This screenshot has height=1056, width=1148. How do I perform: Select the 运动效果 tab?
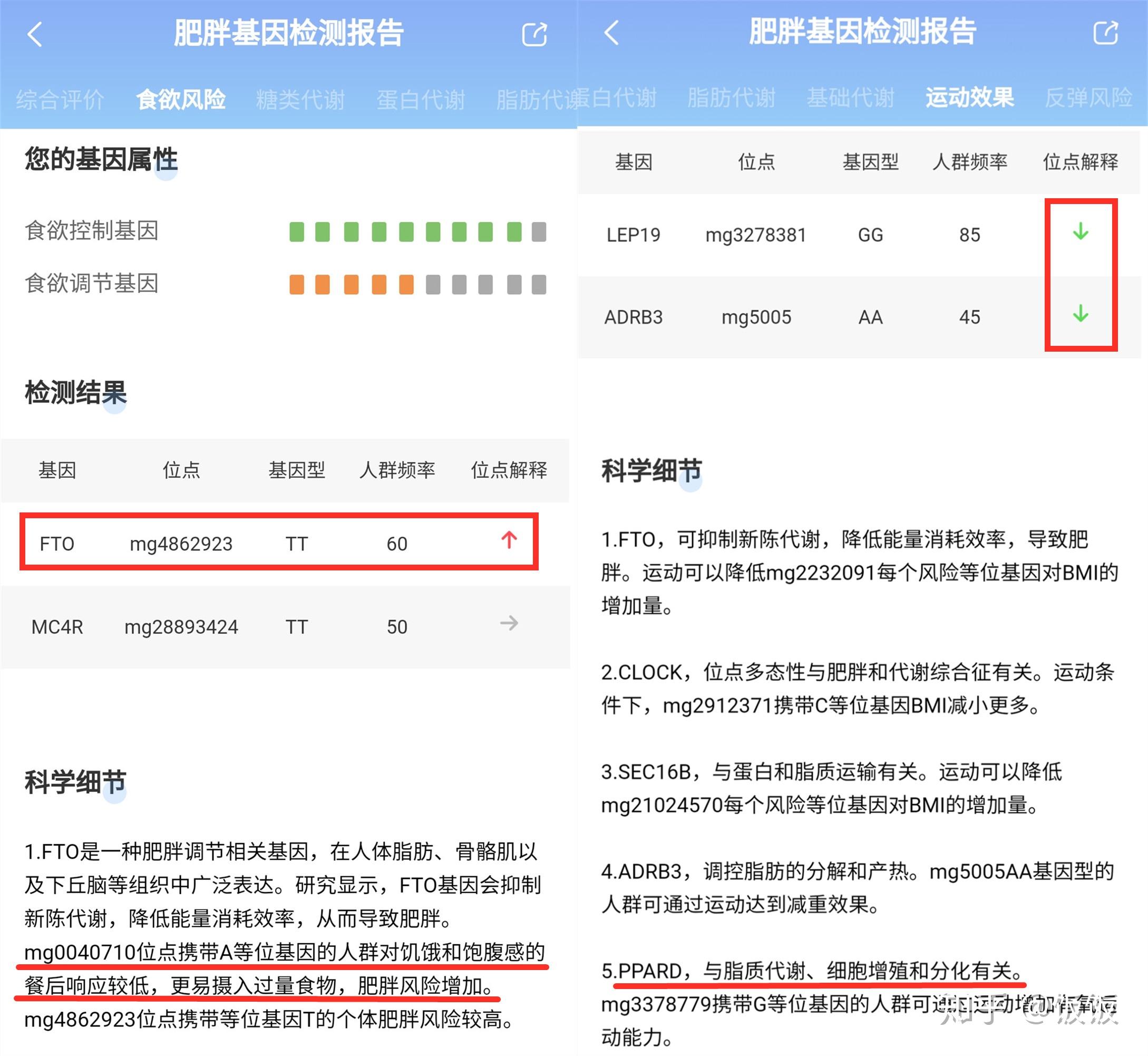tap(970, 98)
